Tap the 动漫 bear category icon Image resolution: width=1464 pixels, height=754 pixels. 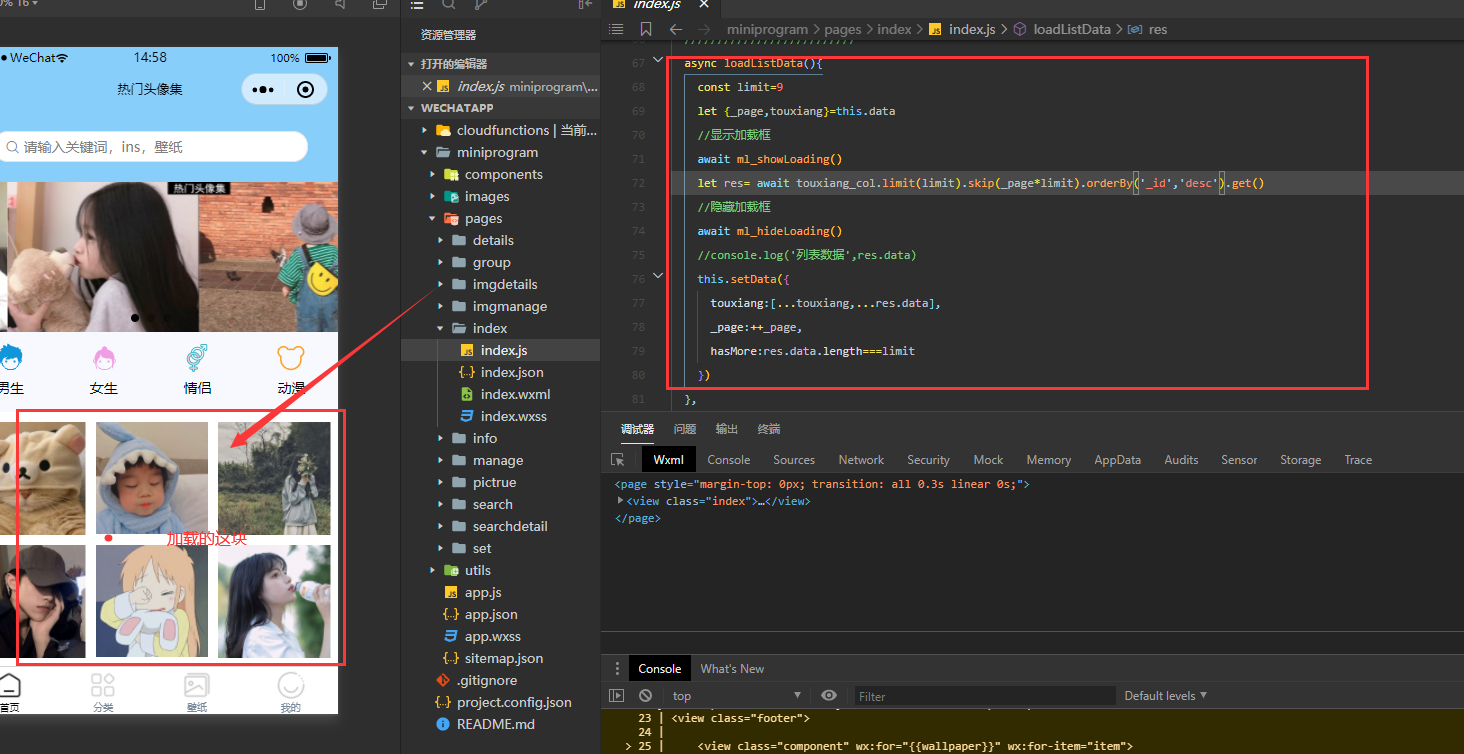click(291, 358)
